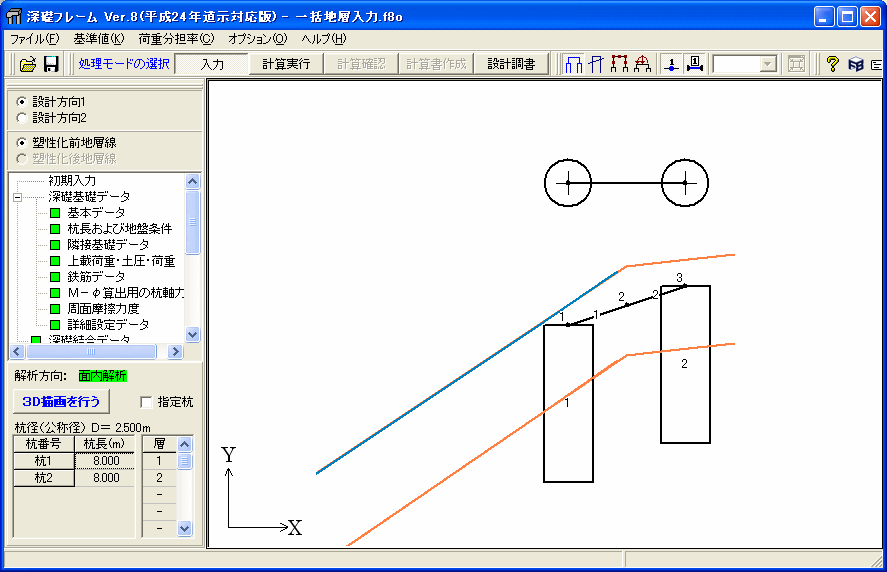Click 杭1 length cell 8.000
Screen dimensions: 887x572
click(x=105, y=461)
